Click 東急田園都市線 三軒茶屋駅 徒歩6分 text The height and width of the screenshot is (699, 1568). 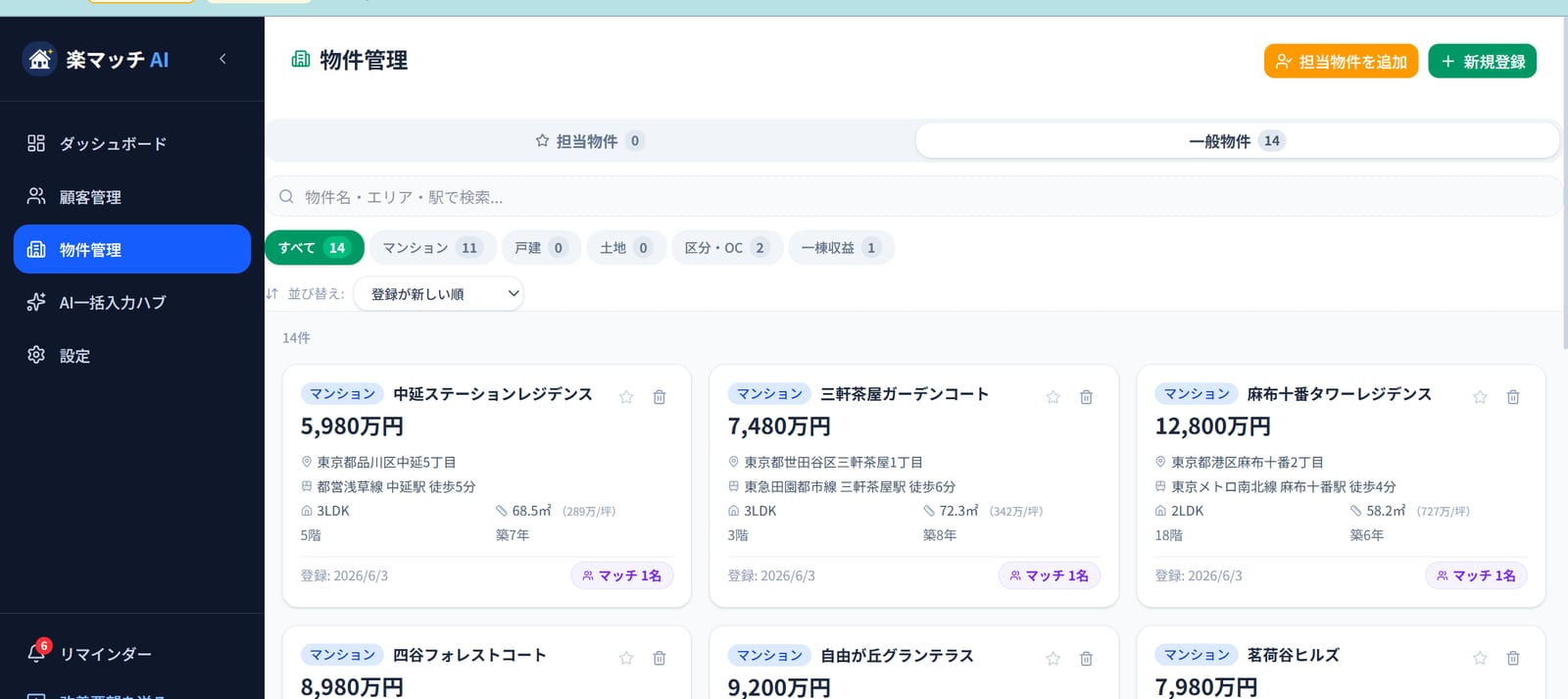click(x=850, y=486)
